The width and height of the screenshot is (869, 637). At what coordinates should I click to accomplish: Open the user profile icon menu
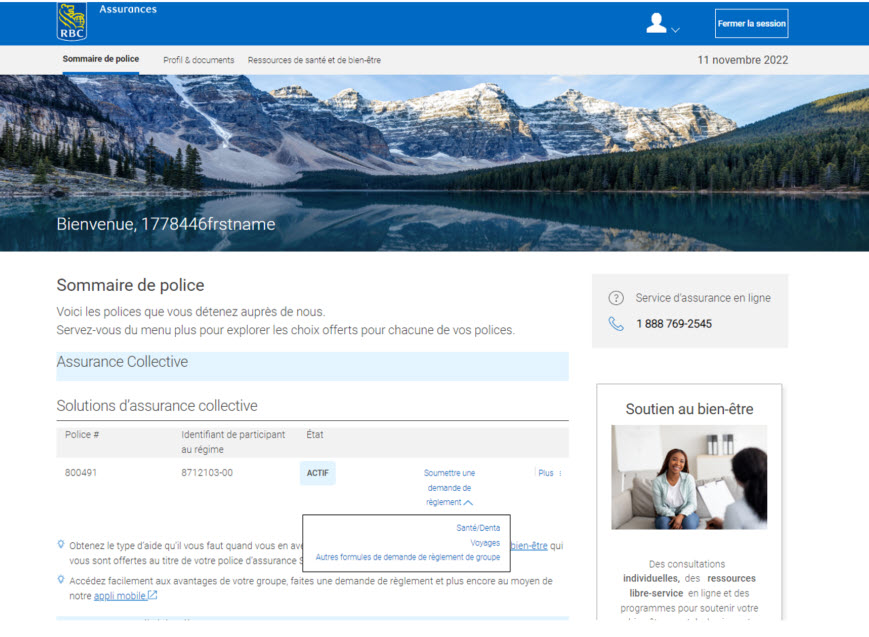tap(656, 23)
